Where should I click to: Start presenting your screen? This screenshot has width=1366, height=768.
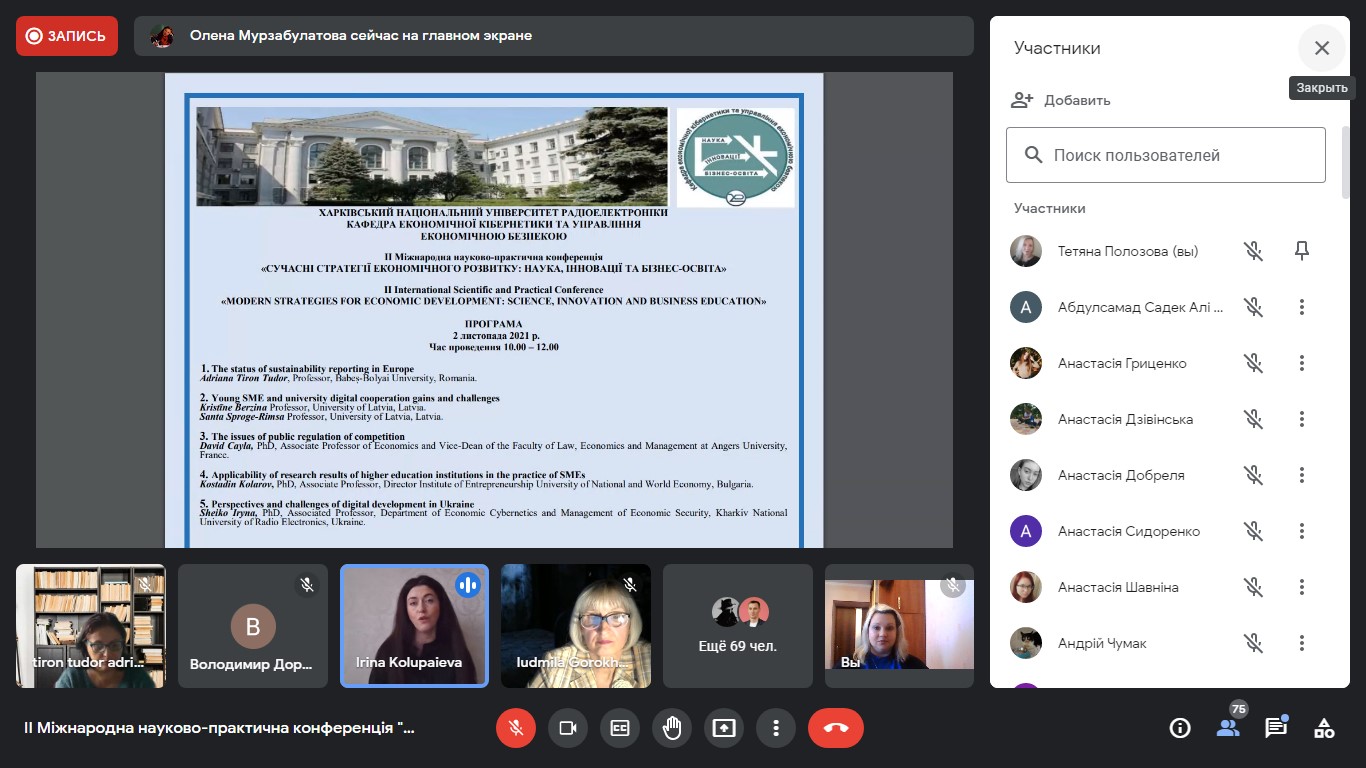pyautogui.click(x=724, y=728)
